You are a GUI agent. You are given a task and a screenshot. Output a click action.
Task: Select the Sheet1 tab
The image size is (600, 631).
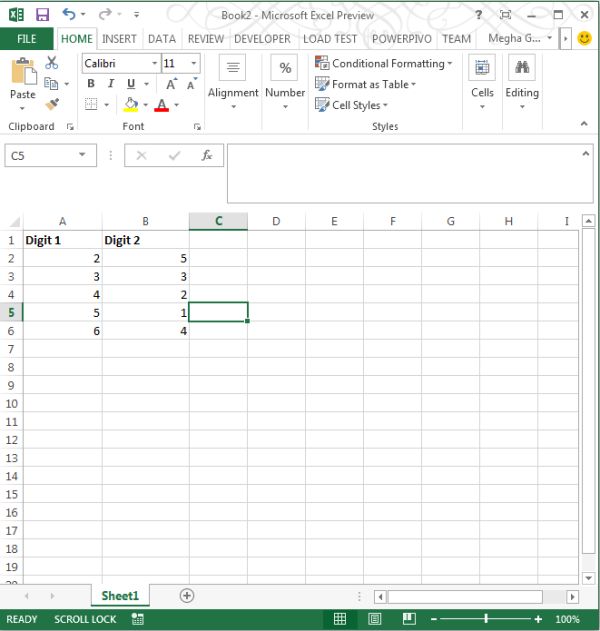click(120, 596)
